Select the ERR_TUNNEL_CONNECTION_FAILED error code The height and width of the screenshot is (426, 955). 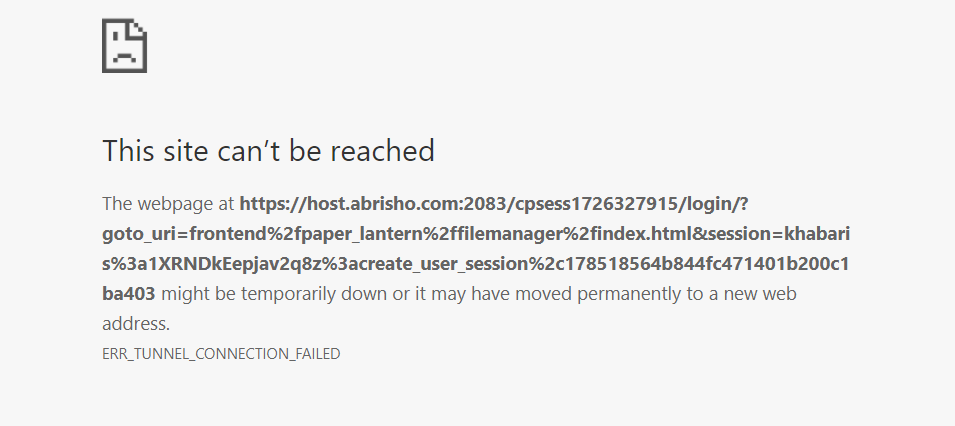click(221, 354)
